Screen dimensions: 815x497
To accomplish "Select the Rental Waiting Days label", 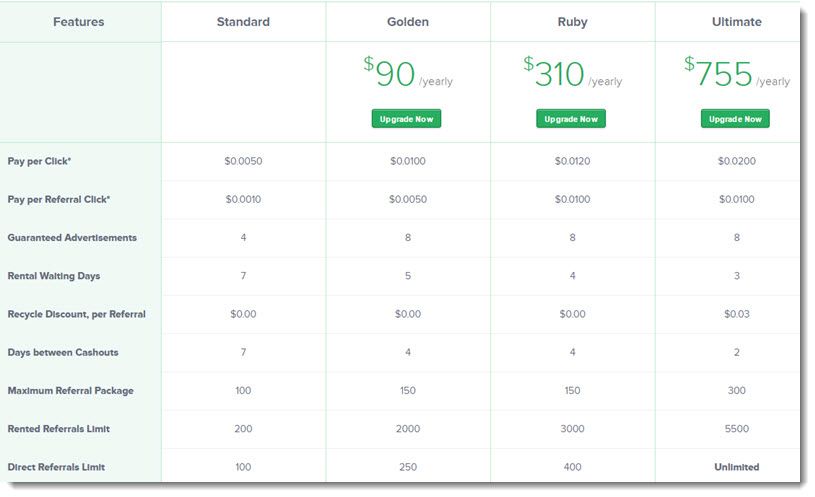I will click(x=54, y=276).
